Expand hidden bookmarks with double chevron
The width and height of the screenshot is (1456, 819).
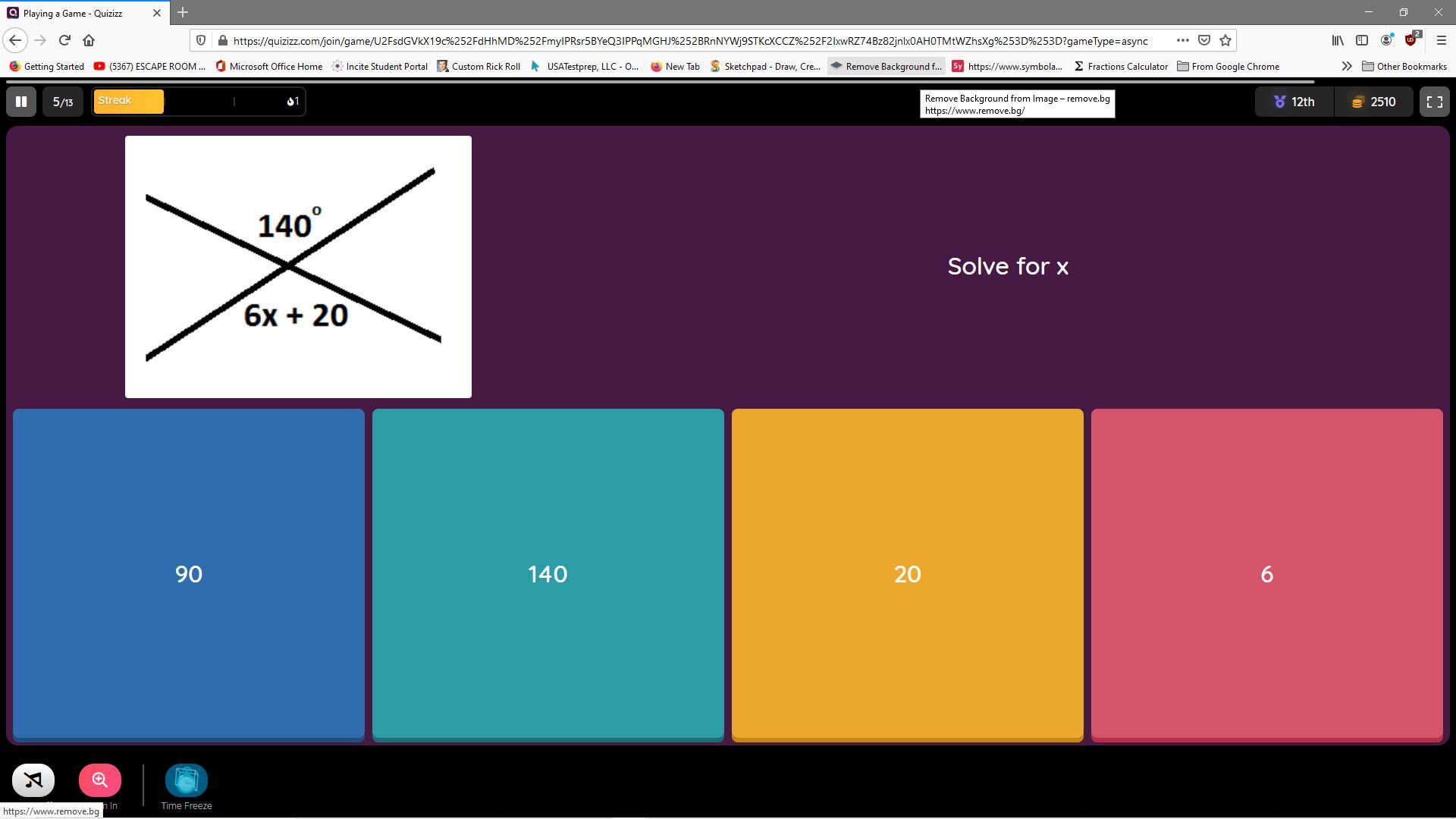point(1346,67)
